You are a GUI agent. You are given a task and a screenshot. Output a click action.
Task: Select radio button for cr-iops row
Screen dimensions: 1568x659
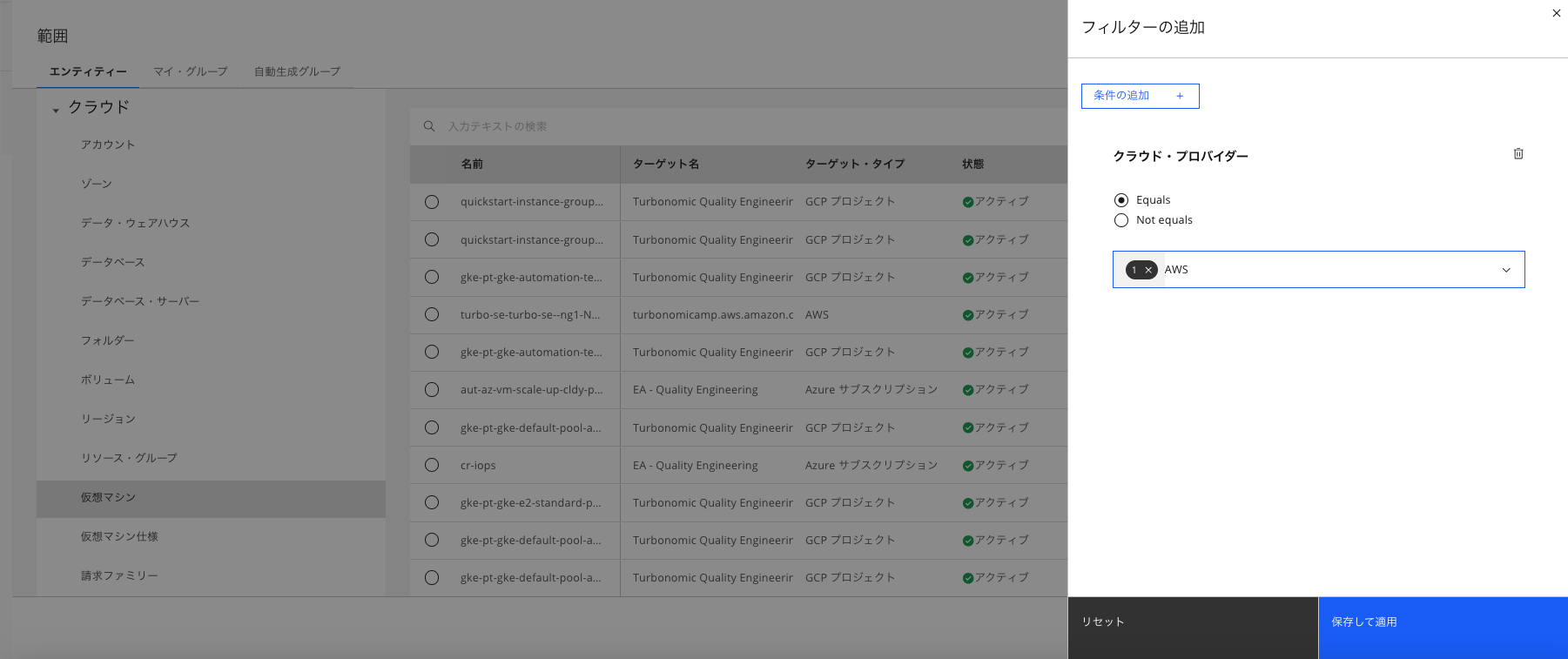pos(432,465)
